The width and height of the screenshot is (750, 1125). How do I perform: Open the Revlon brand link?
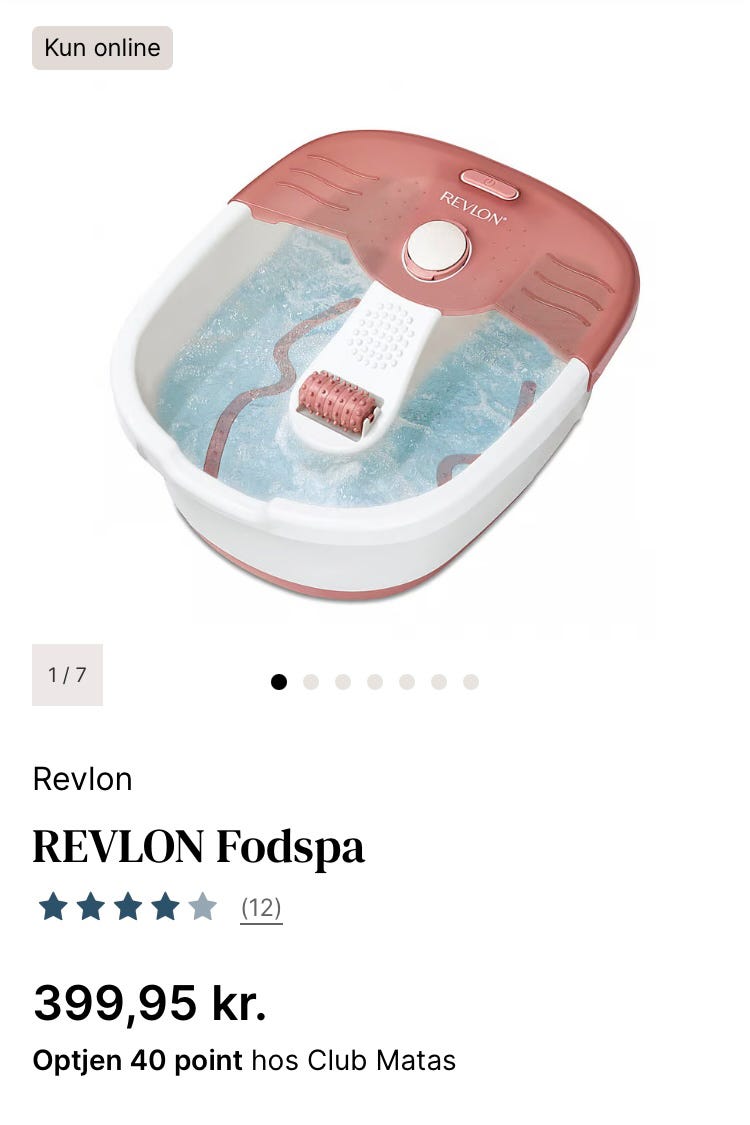point(83,779)
